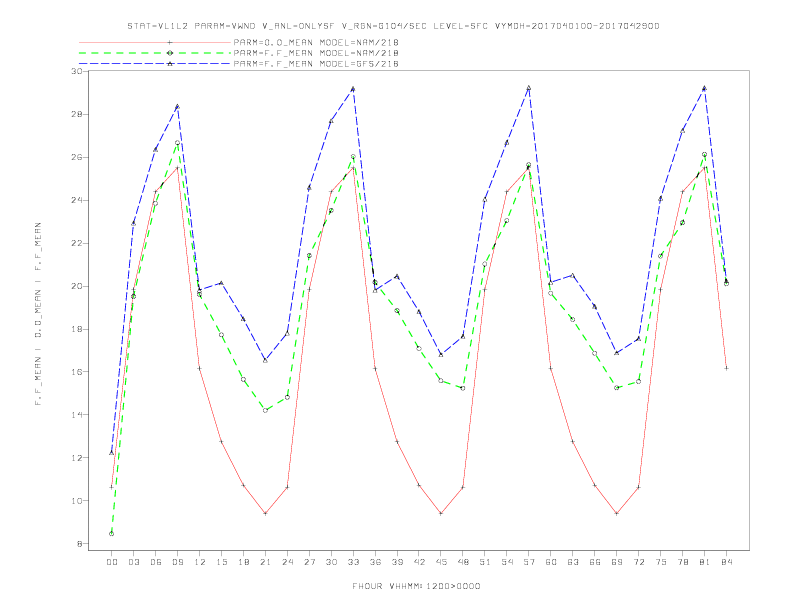Screen dimensions: 792x612
Task: Click x-axis tick label 66
Action: (595, 562)
